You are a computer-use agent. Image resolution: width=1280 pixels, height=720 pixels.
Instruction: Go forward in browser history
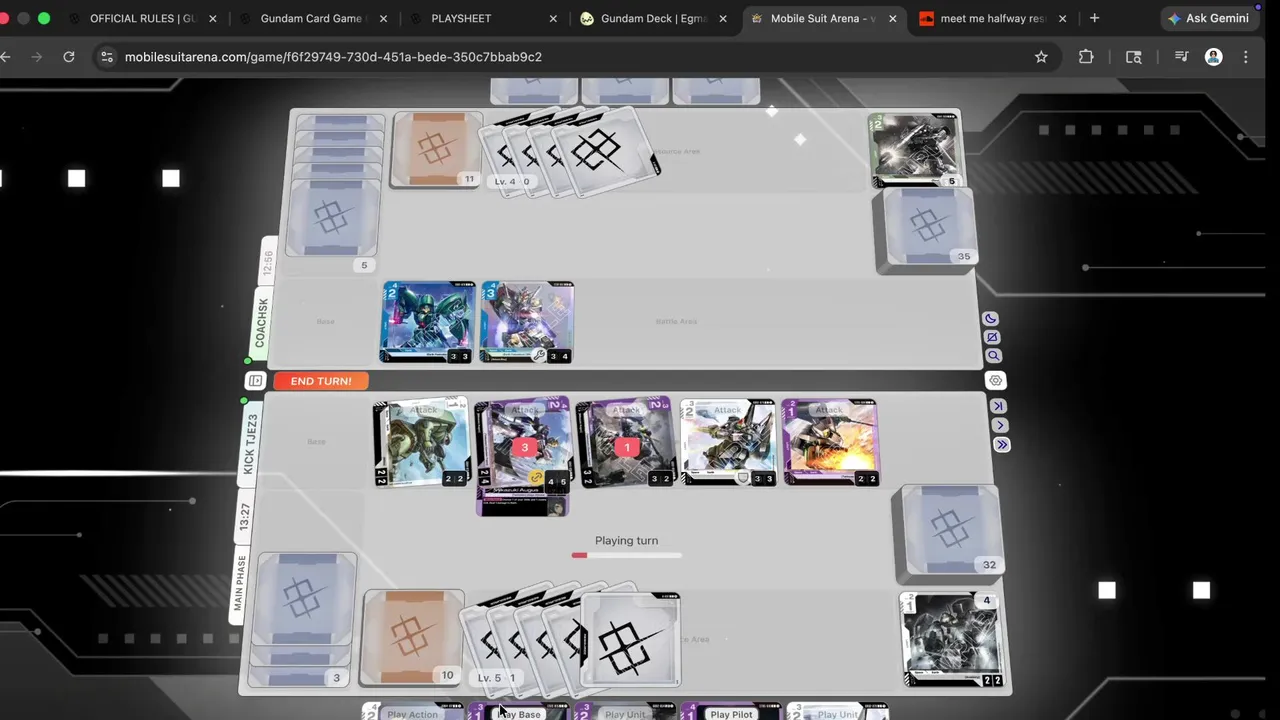click(x=37, y=57)
